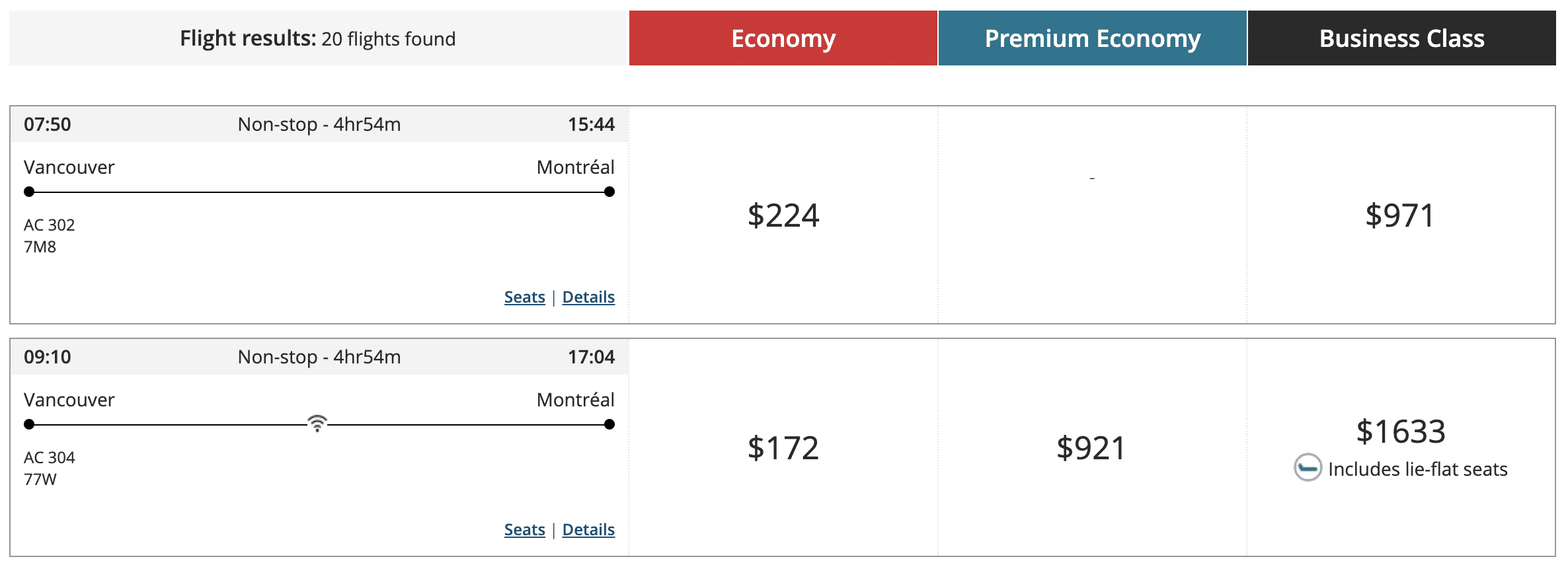Screen dimensions: 1568x563
Task: Select the Economy fare column tab
Action: 783,38
